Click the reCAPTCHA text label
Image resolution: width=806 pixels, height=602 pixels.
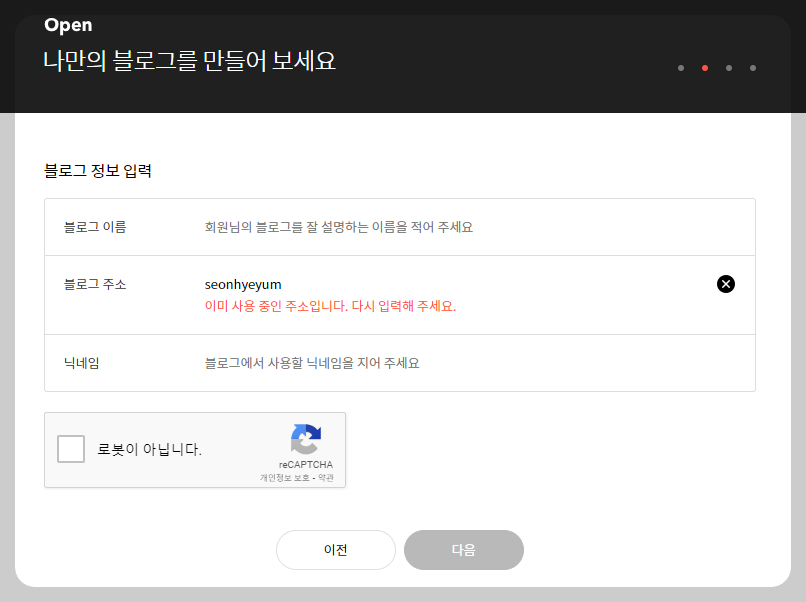(x=306, y=464)
